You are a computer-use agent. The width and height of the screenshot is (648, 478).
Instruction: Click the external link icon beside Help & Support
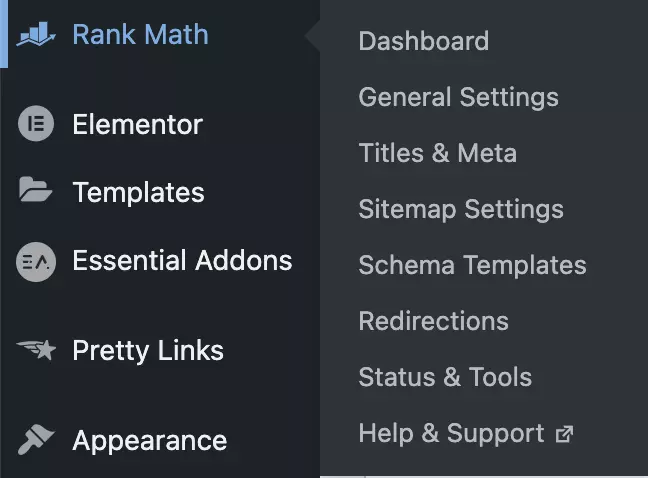(565, 434)
